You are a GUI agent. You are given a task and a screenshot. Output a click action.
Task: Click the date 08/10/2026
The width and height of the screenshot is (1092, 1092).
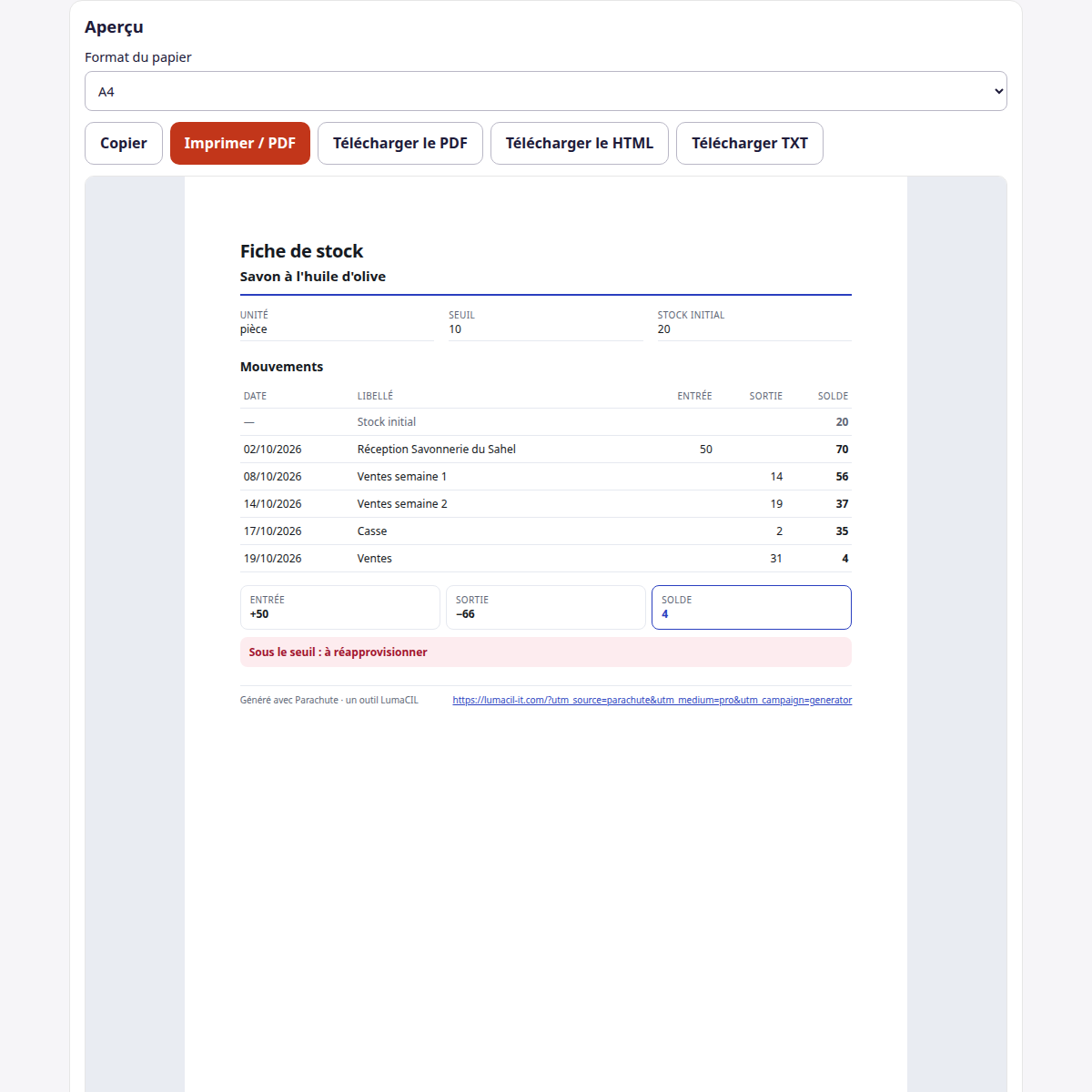[273, 476]
